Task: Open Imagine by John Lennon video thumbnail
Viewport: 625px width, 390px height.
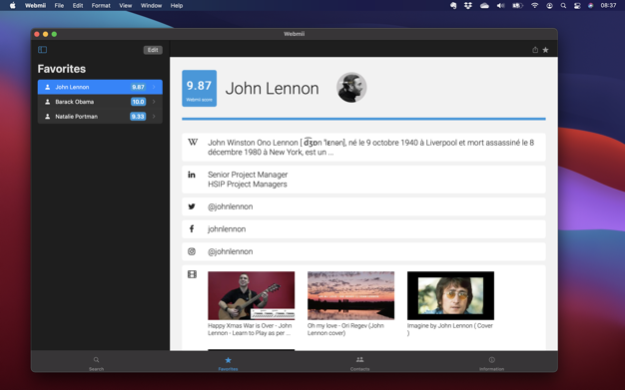Action: [x=450, y=295]
